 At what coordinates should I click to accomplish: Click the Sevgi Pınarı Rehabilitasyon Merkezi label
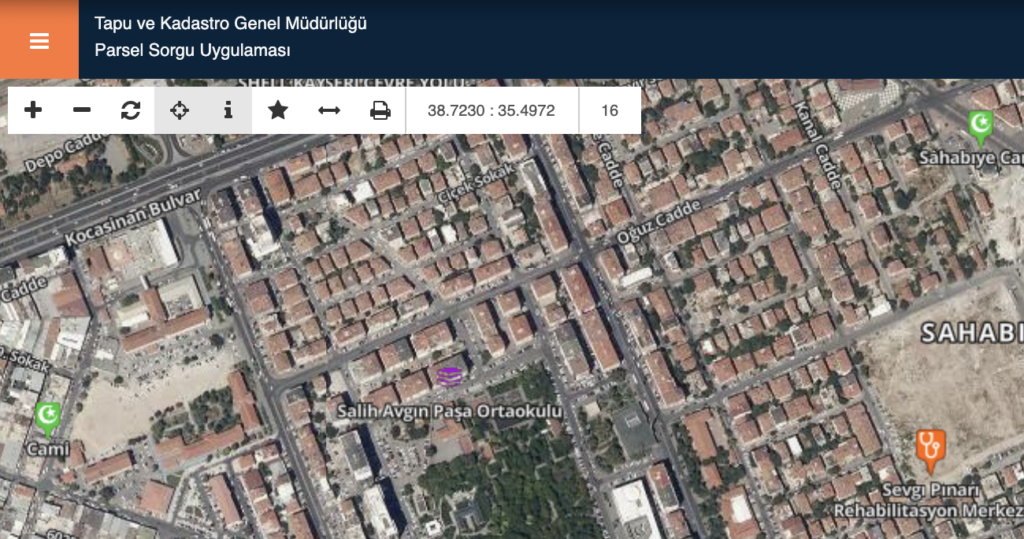click(x=930, y=501)
